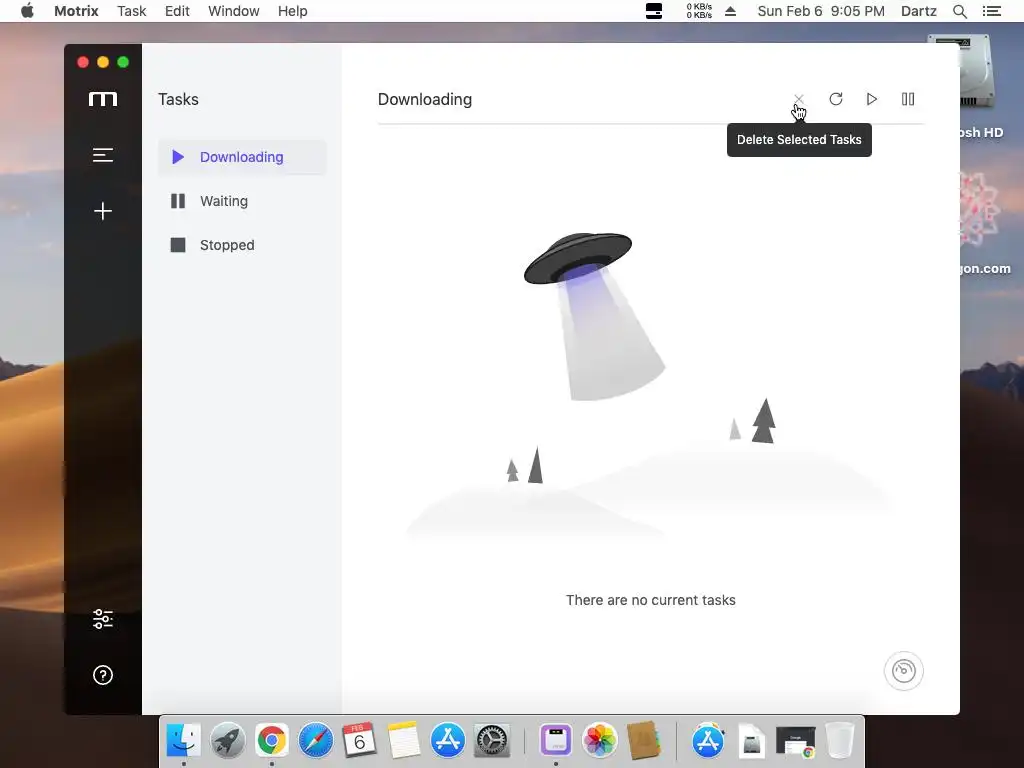This screenshot has height=768, width=1024.
Task: Open the Help menu
Action: [x=292, y=11]
